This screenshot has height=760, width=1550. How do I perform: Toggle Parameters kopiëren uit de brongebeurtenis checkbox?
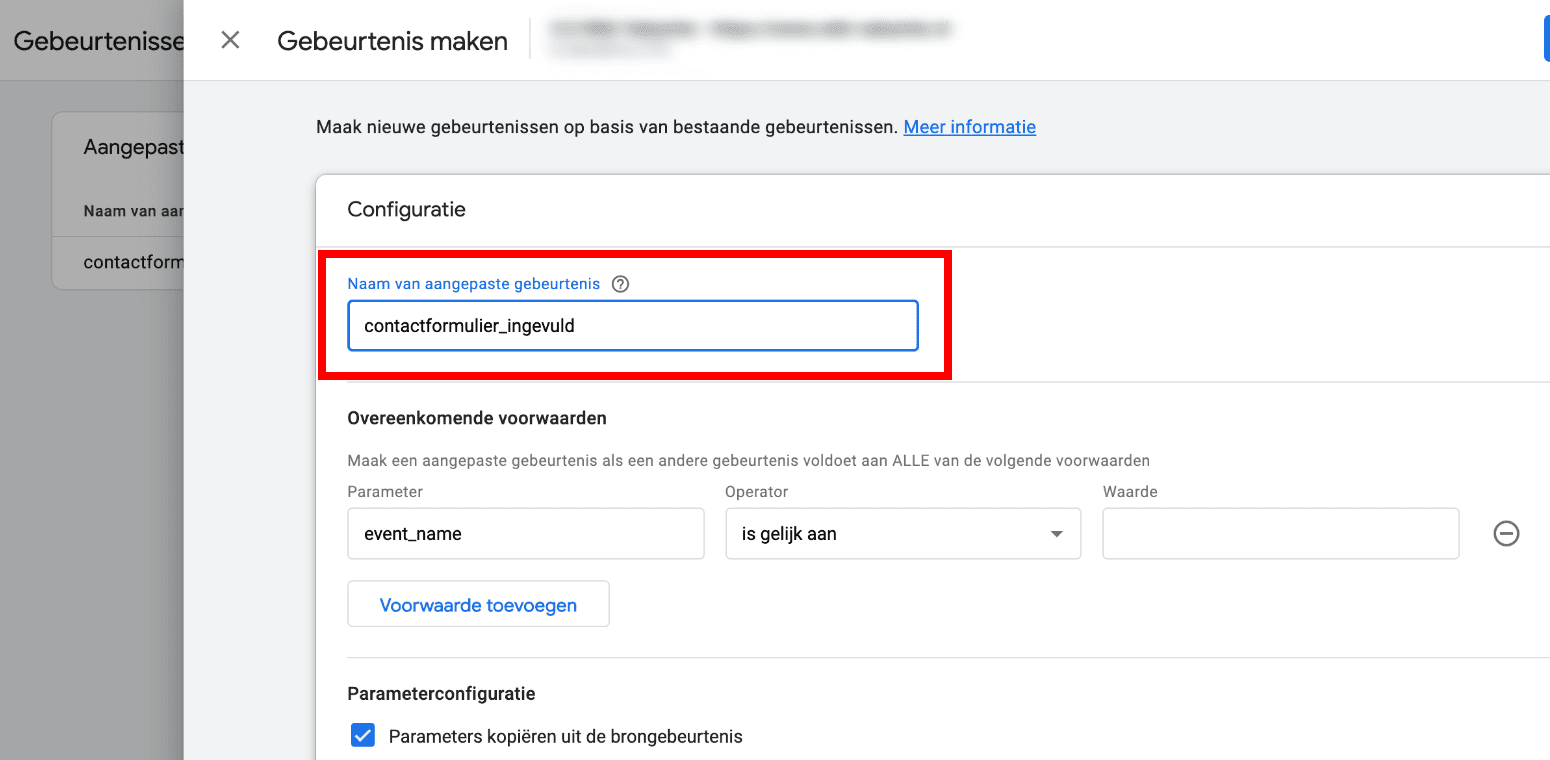coord(362,736)
